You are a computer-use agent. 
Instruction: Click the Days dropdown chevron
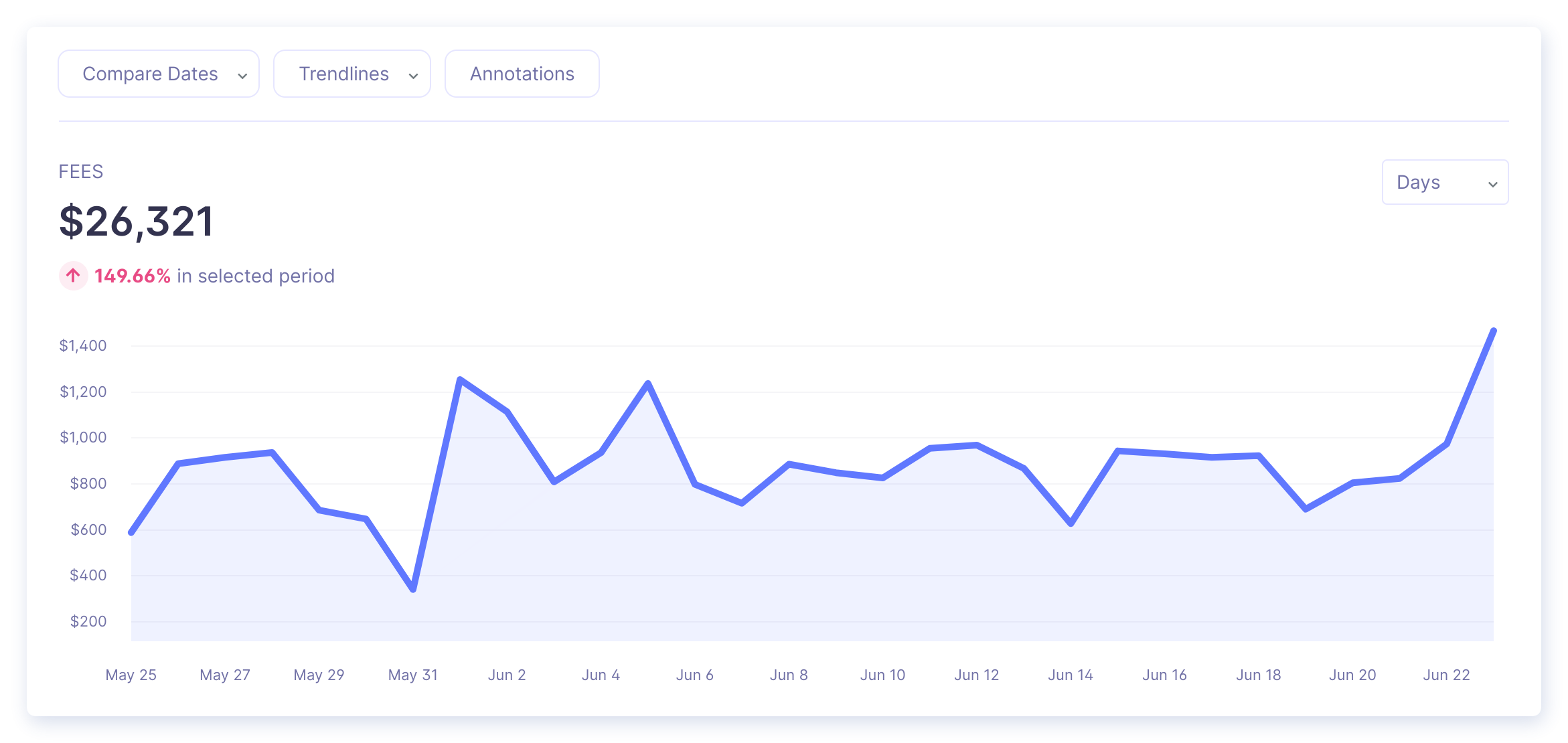[1492, 184]
